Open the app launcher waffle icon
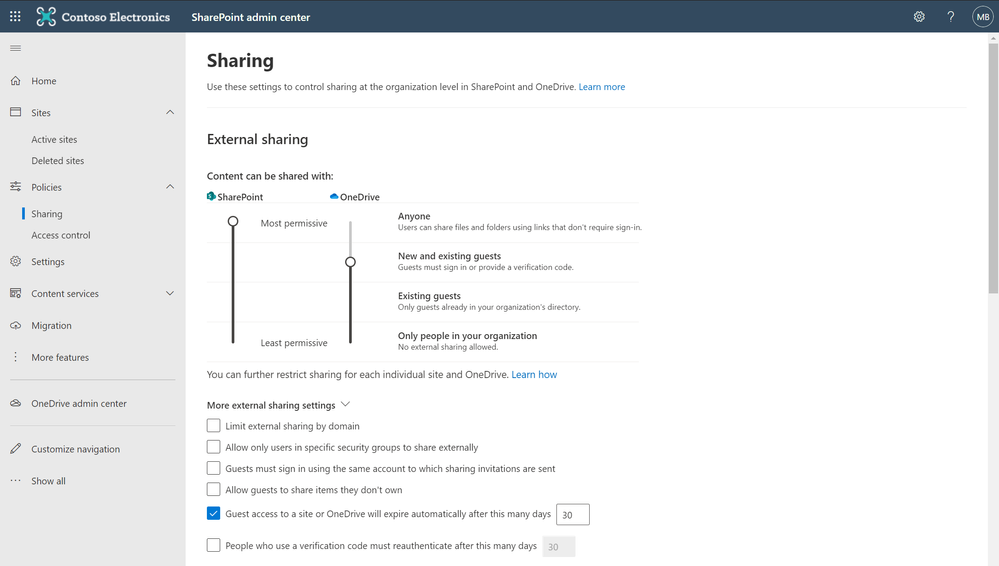999x566 pixels. point(15,17)
